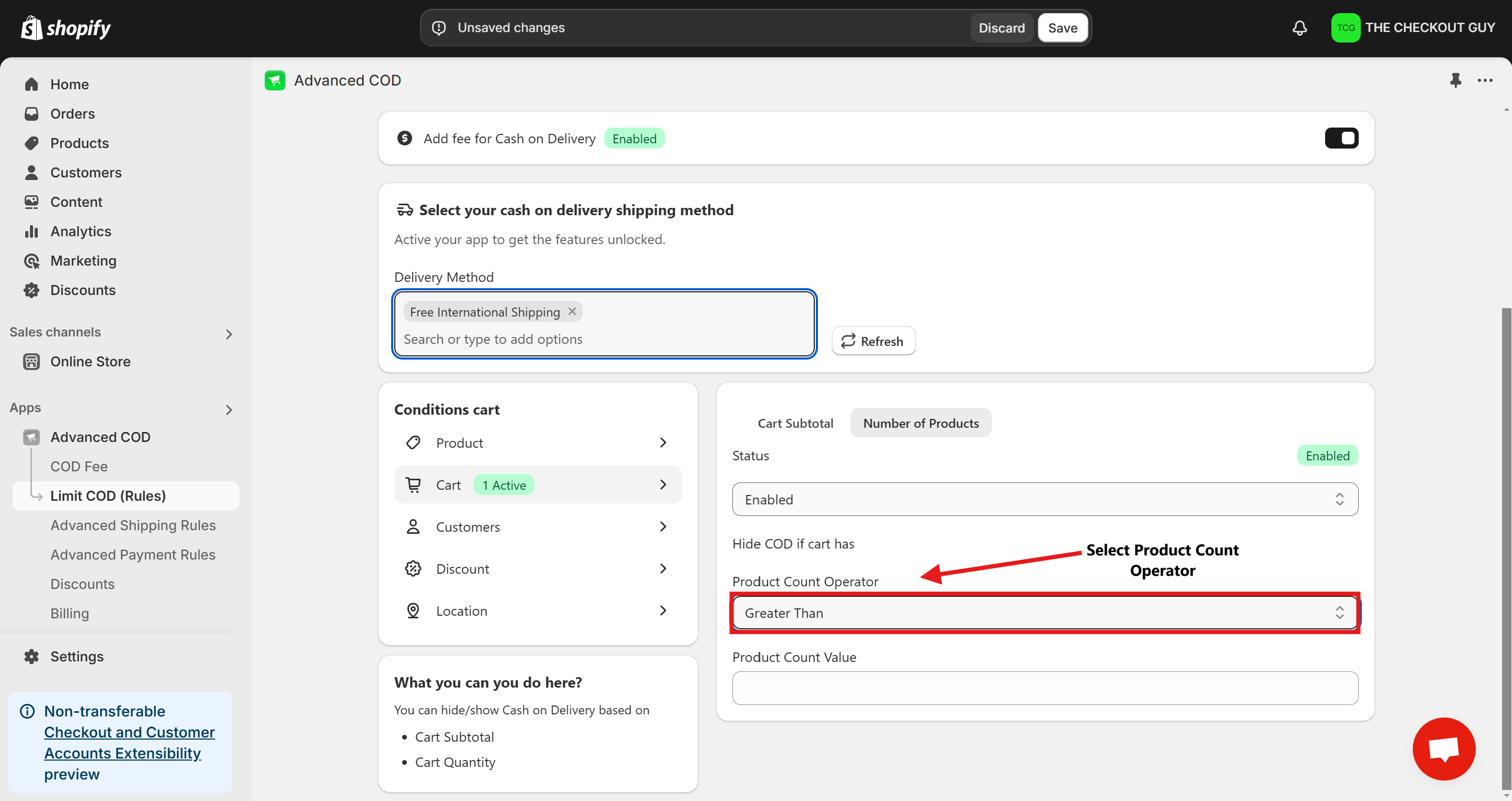Click Advanced COD in sidebar
The width and height of the screenshot is (1512, 801).
(100, 437)
